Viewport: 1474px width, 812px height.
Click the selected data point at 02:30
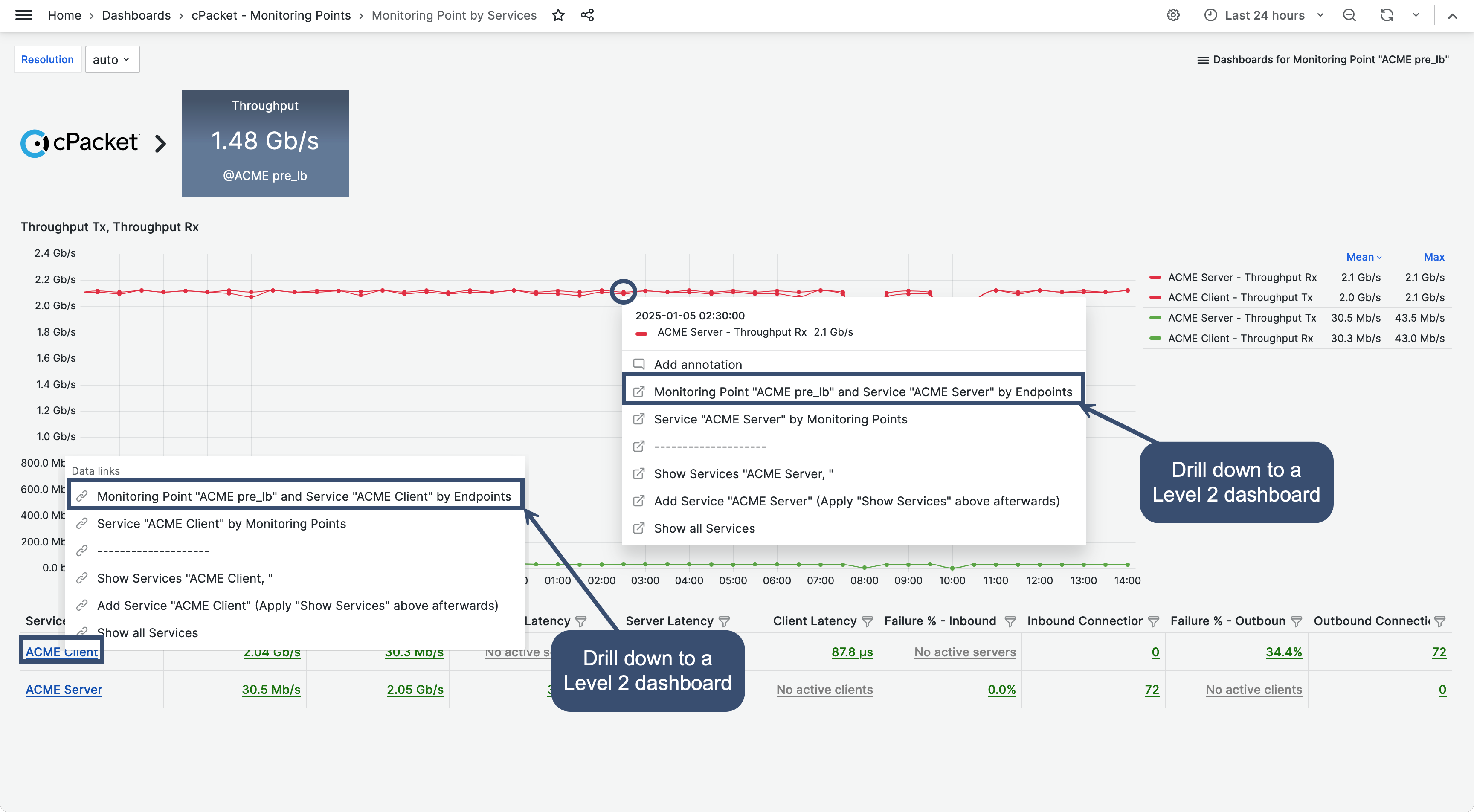pyautogui.click(x=623, y=292)
